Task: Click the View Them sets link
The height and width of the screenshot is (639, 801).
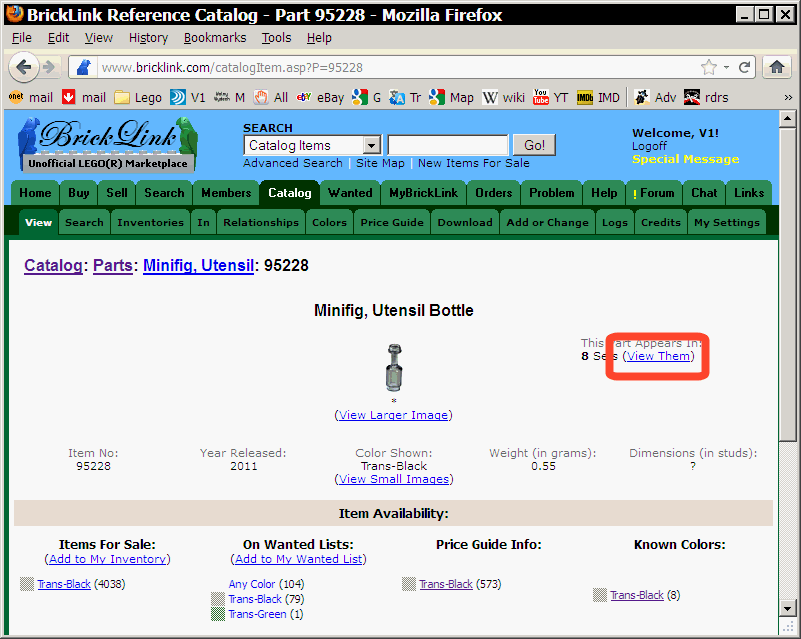Action: click(658, 356)
